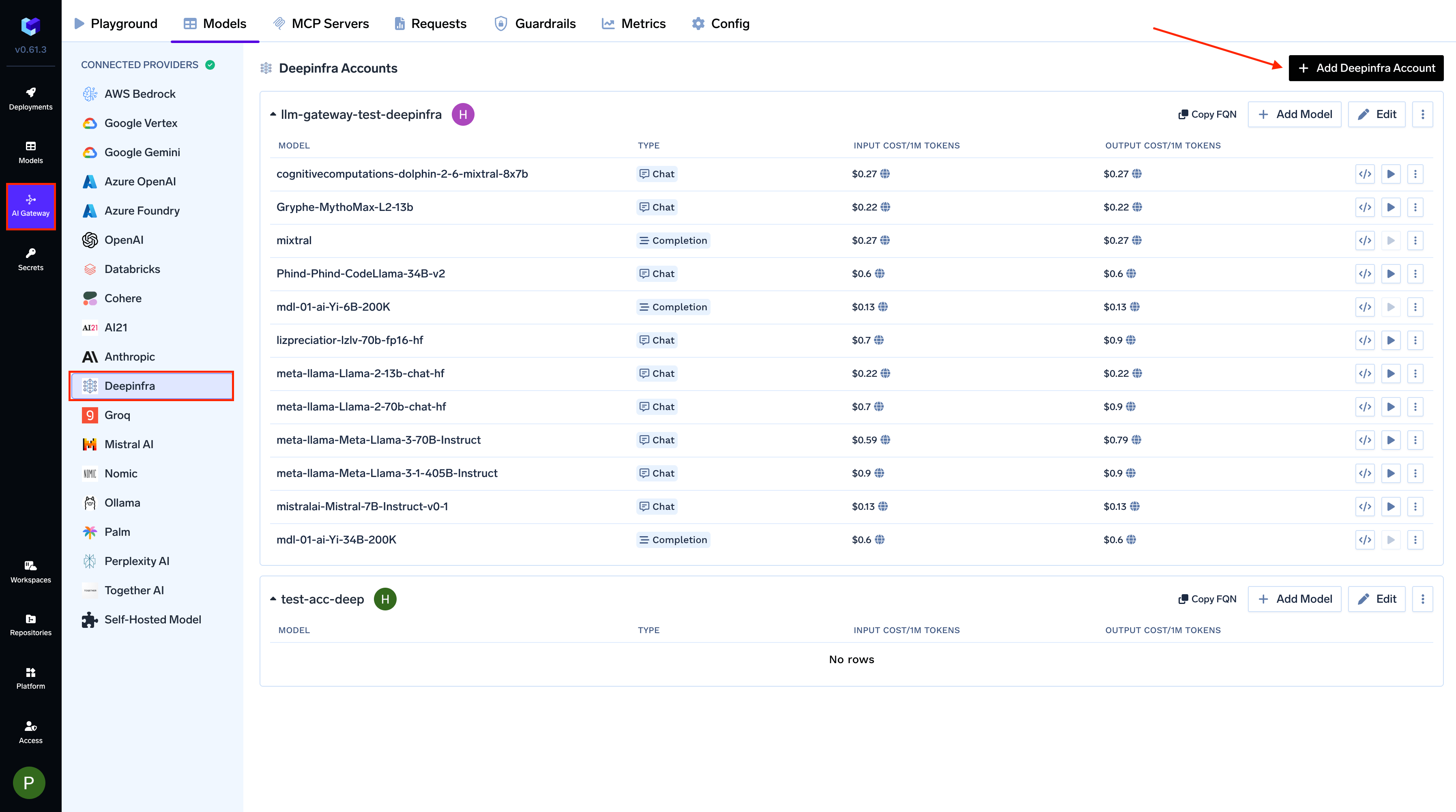Select Ollama provider
The image size is (1456, 812).
click(152, 503)
